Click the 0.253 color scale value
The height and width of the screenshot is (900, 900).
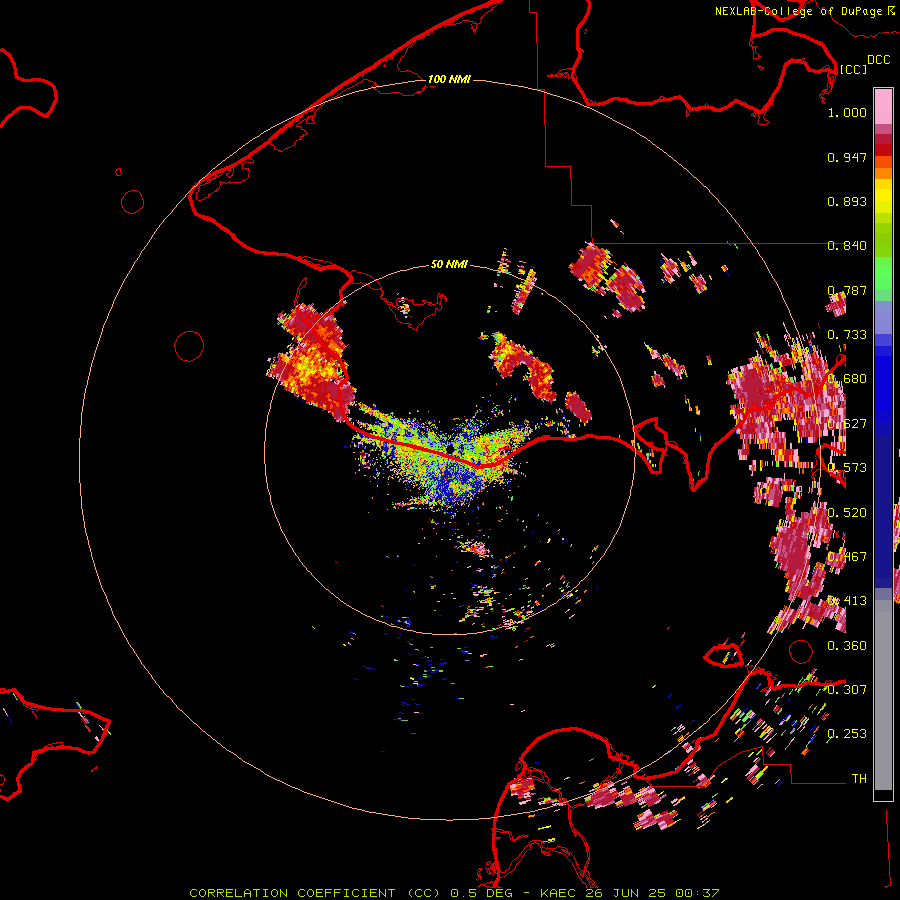(x=847, y=734)
